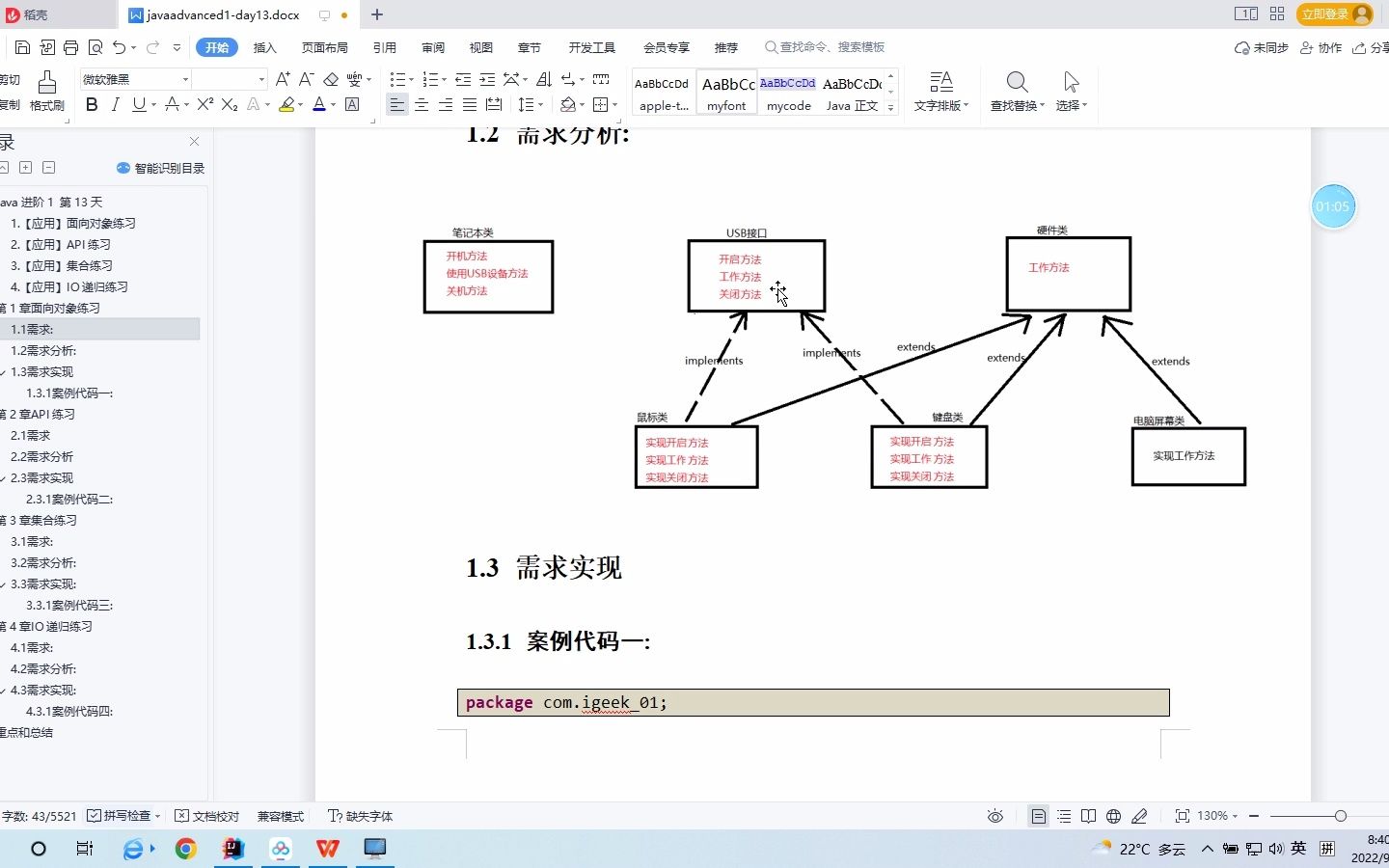
Task: Justify the paragraph text
Action: (x=470, y=104)
